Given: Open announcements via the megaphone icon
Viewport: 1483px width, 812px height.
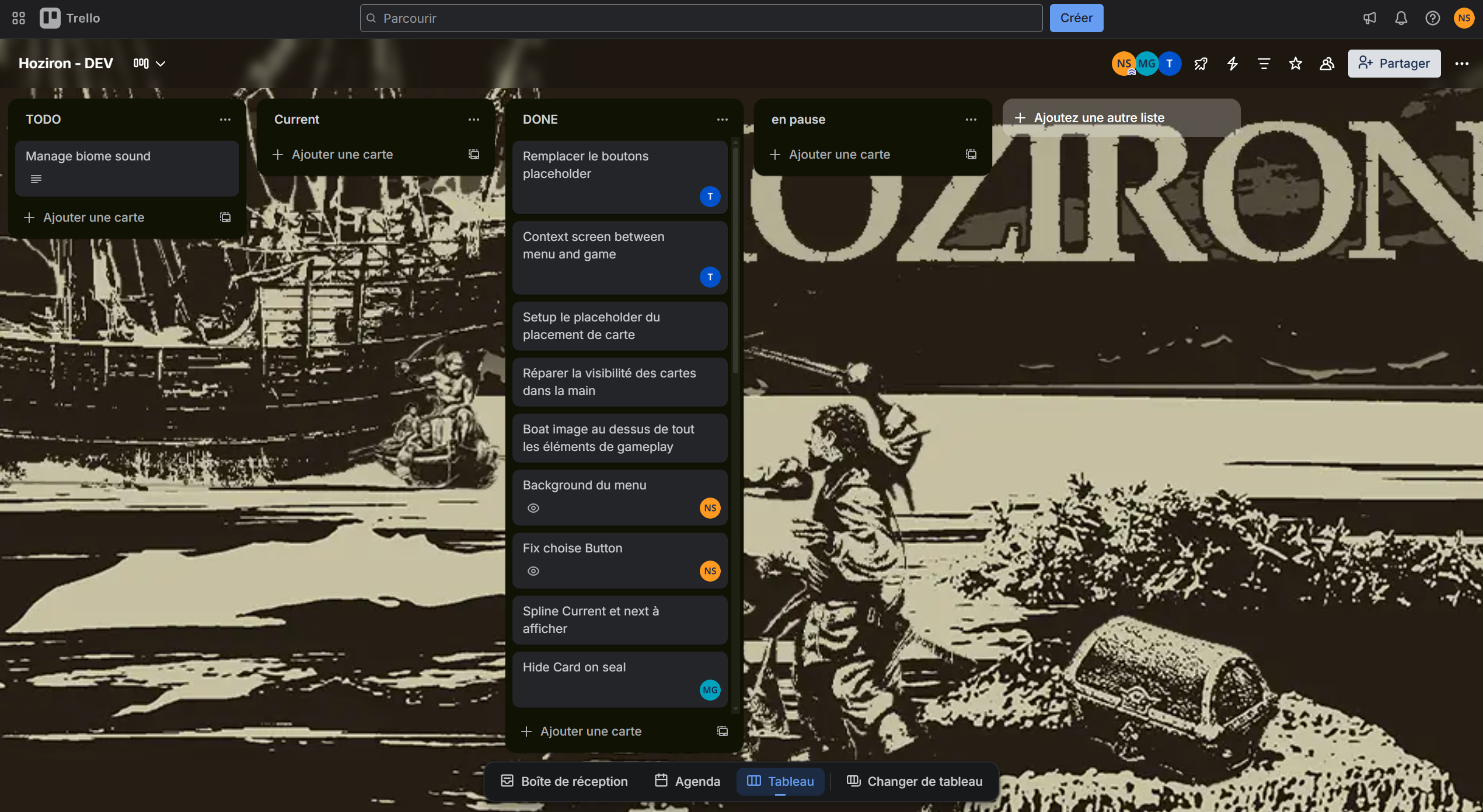Looking at the screenshot, I should (x=1370, y=18).
